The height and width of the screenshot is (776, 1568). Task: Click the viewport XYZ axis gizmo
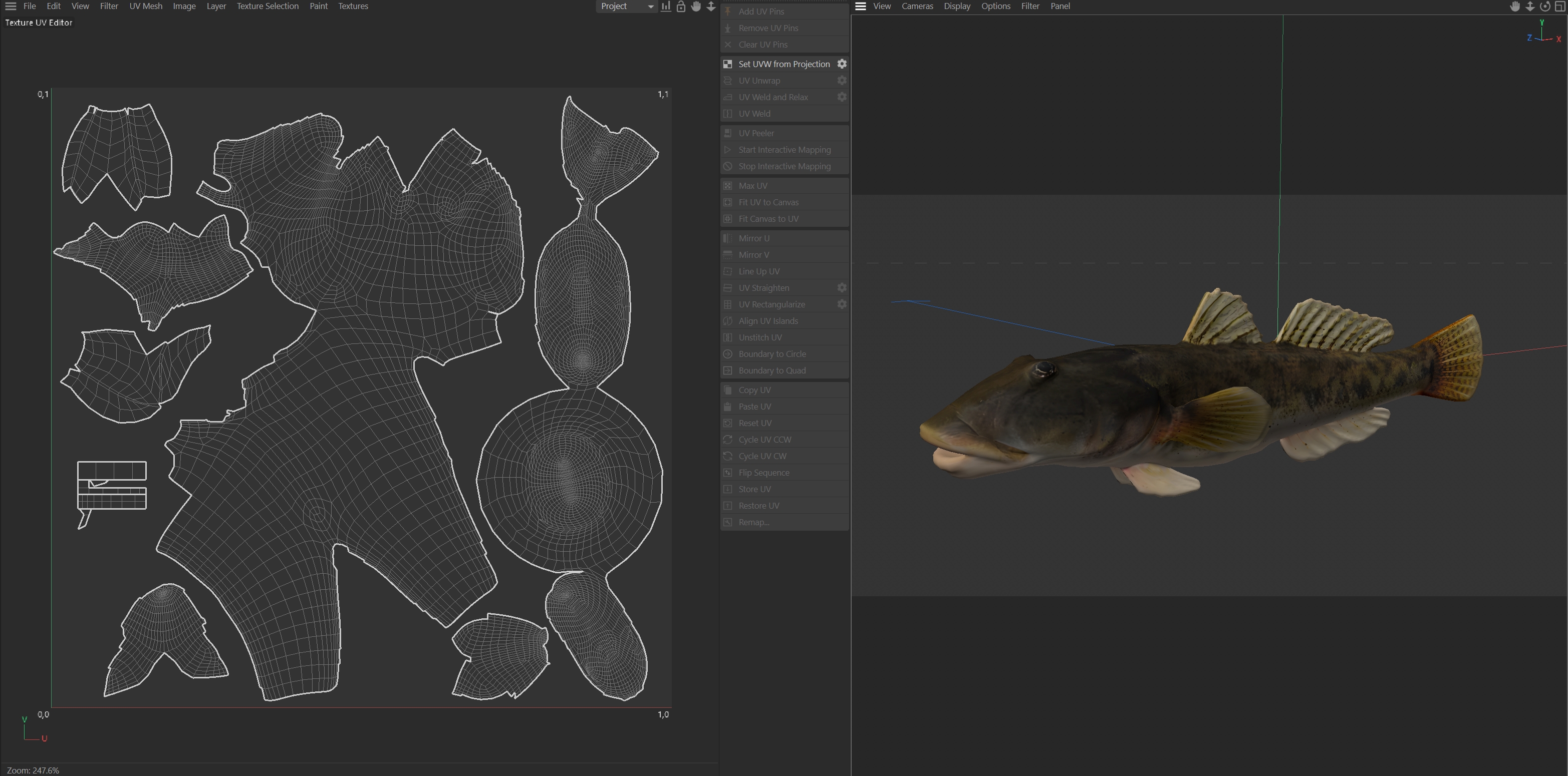coord(1543,35)
